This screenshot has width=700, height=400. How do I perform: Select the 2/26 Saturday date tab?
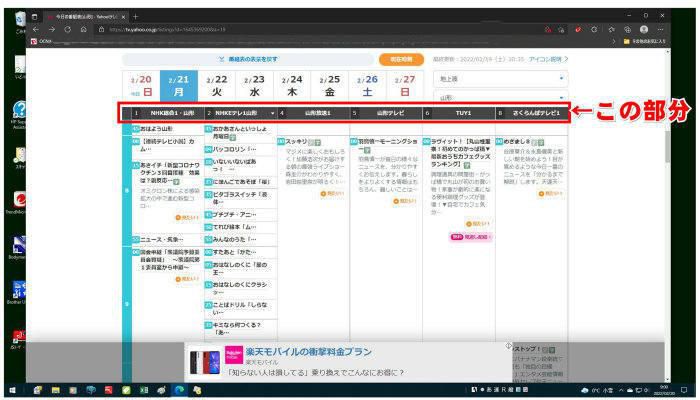(367, 85)
